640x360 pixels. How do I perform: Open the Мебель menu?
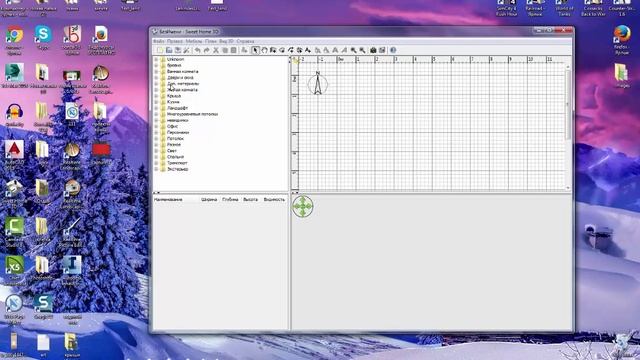(x=194, y=41)
